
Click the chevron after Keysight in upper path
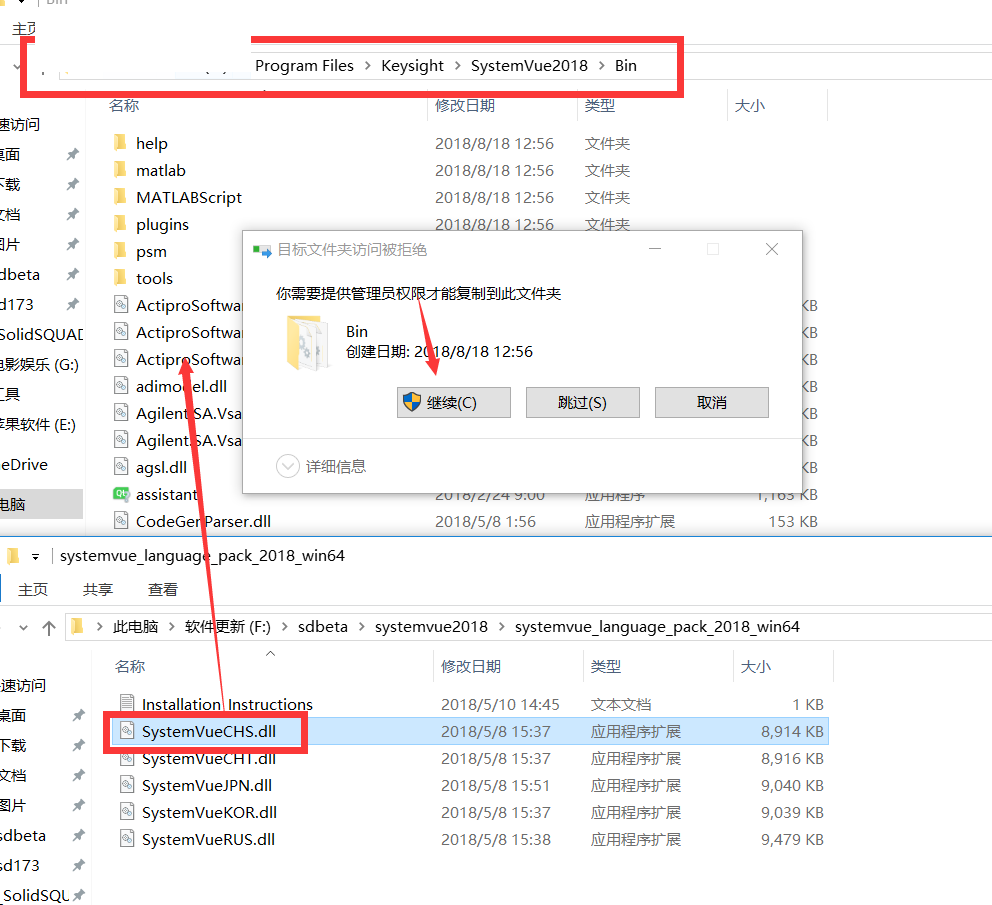click(457, 66)
